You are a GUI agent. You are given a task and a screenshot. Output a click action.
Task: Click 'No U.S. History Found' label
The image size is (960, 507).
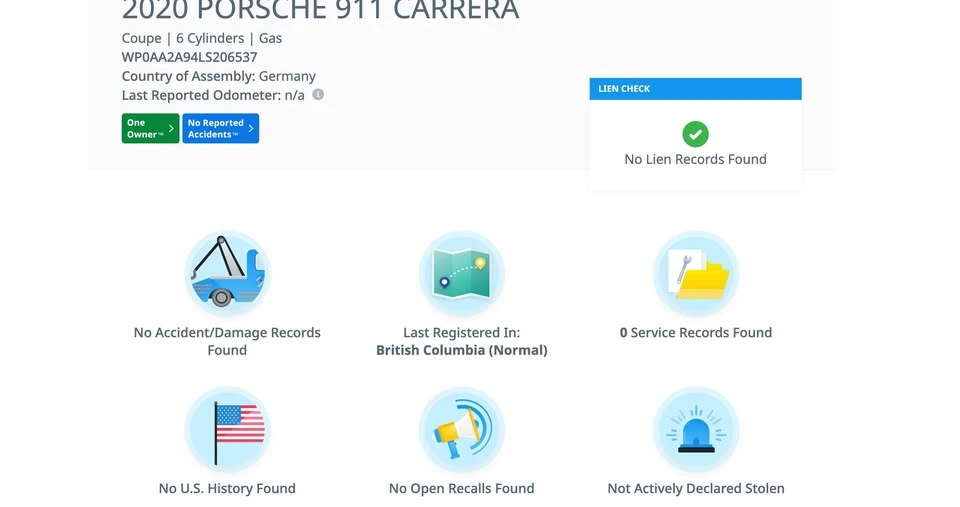(x=227, y=488)
